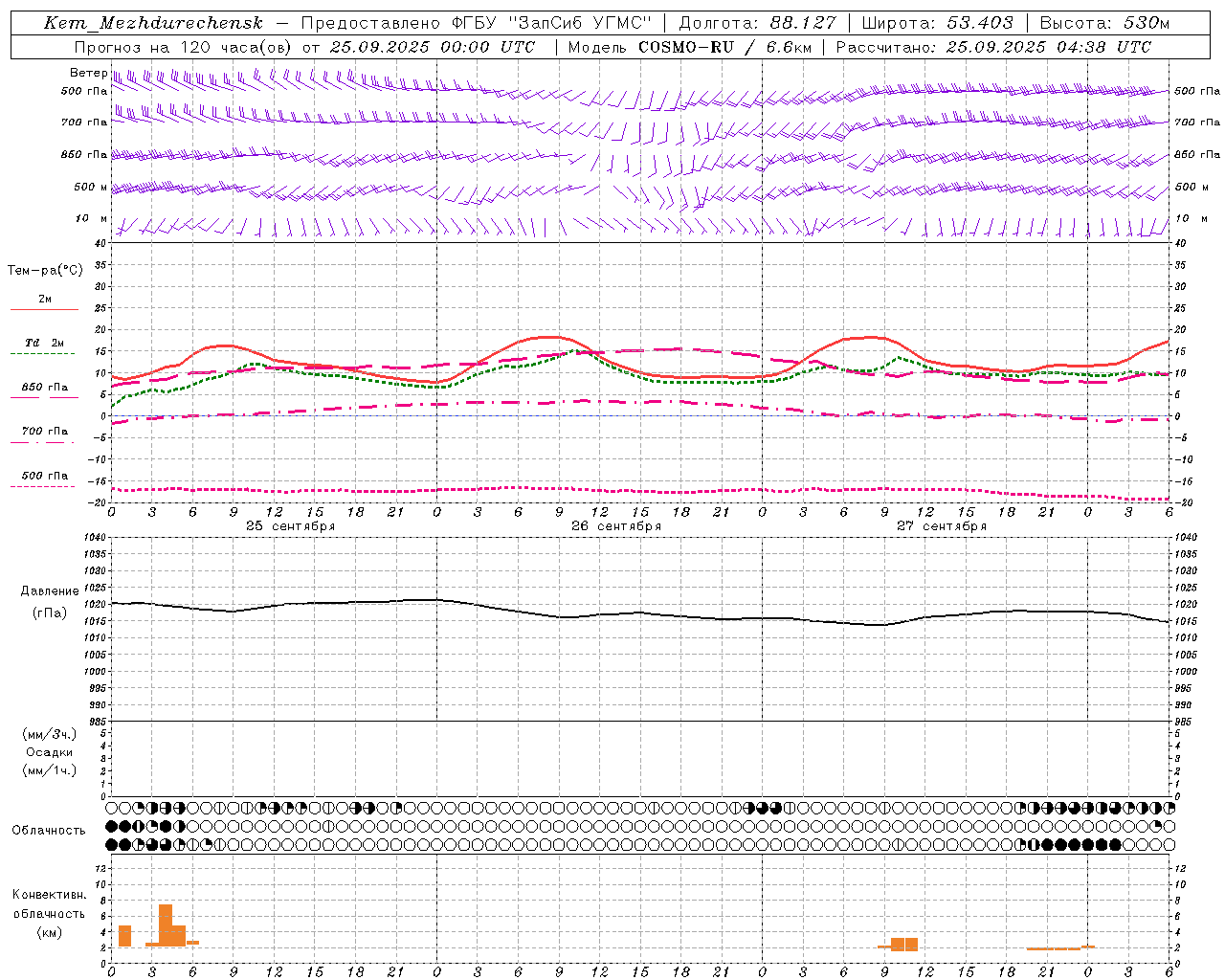The width and height of the screenshot is (1225, 980).
Task: Click the (мм/1ч.) precipitation unit label
Action: (50, 770)
